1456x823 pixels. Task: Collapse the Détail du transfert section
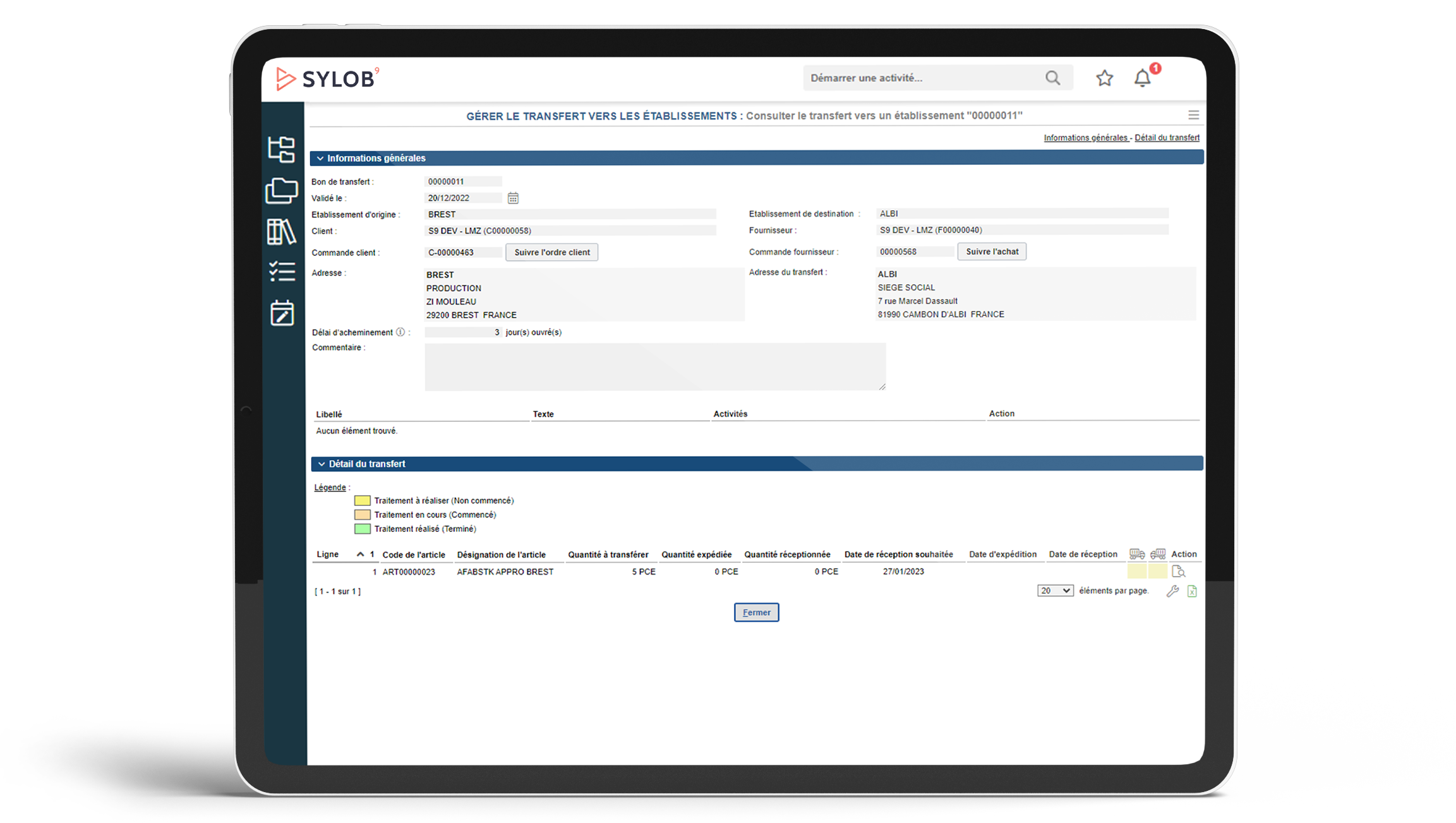click(x=322, y=464)
